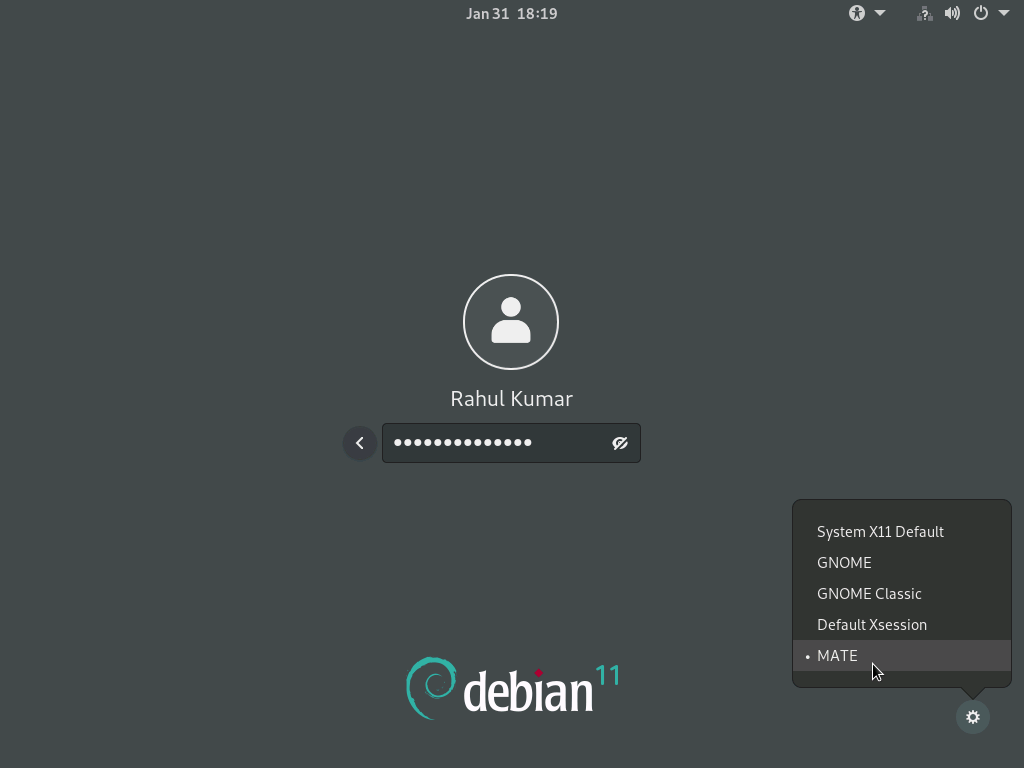1024x768 pixels.
Task: Choose GNOME Classic from session menu
Action: [869, 593]
